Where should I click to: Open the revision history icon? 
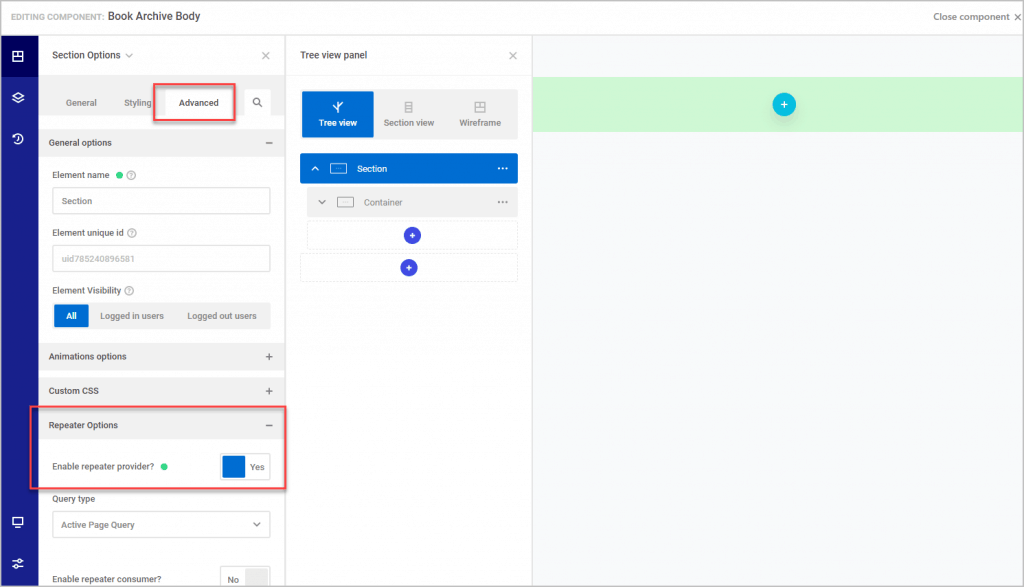[18, 139]
